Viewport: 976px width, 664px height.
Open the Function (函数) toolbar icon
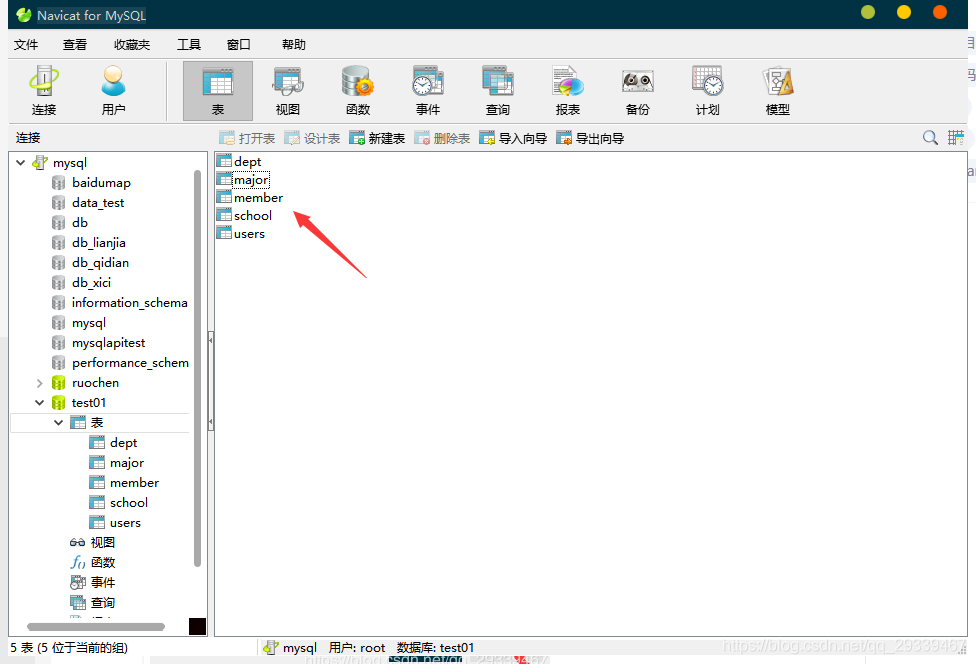point(358,91)
